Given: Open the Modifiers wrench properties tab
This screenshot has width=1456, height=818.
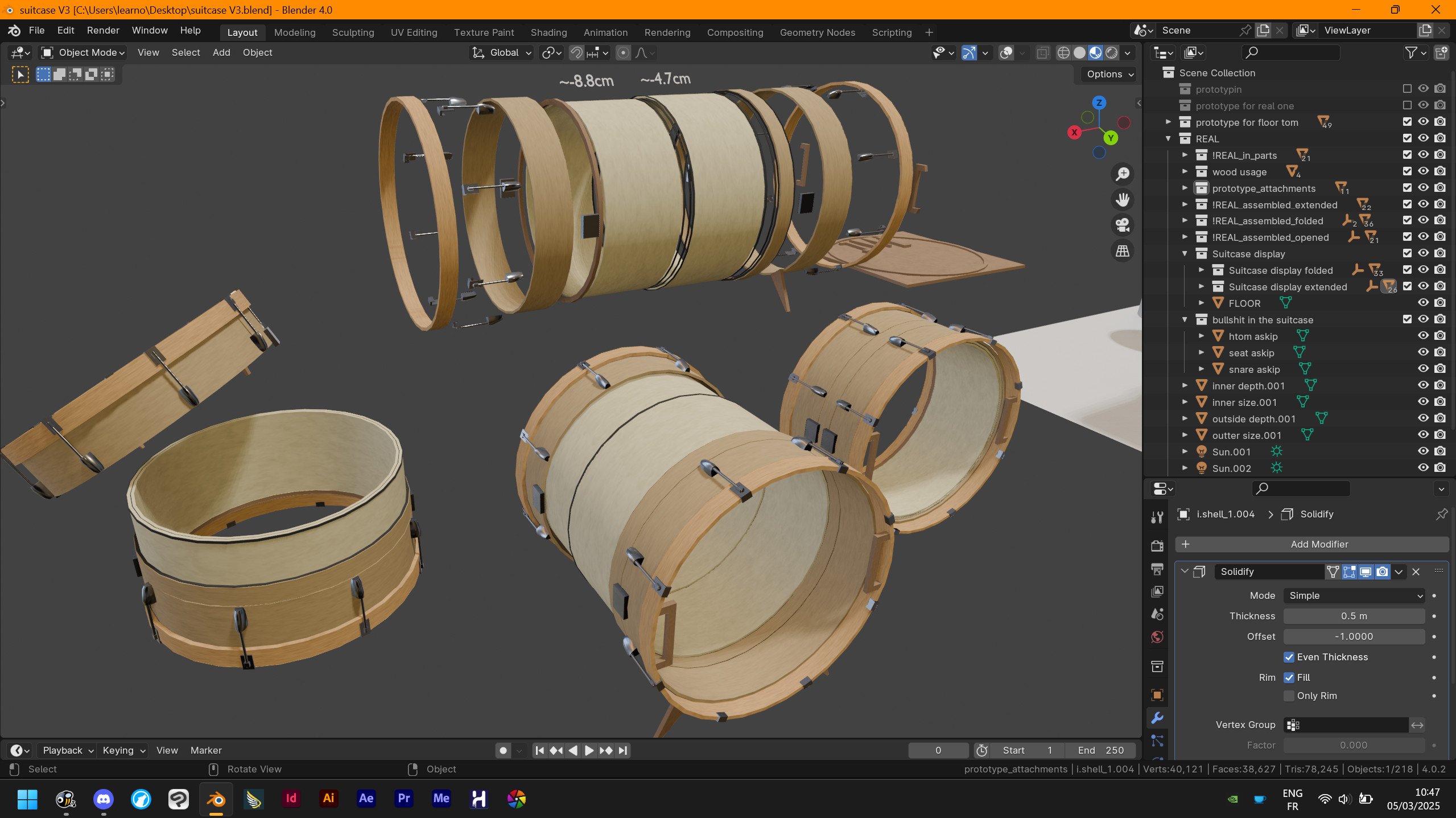Looking at the screenshot, I should (1157, 718).
